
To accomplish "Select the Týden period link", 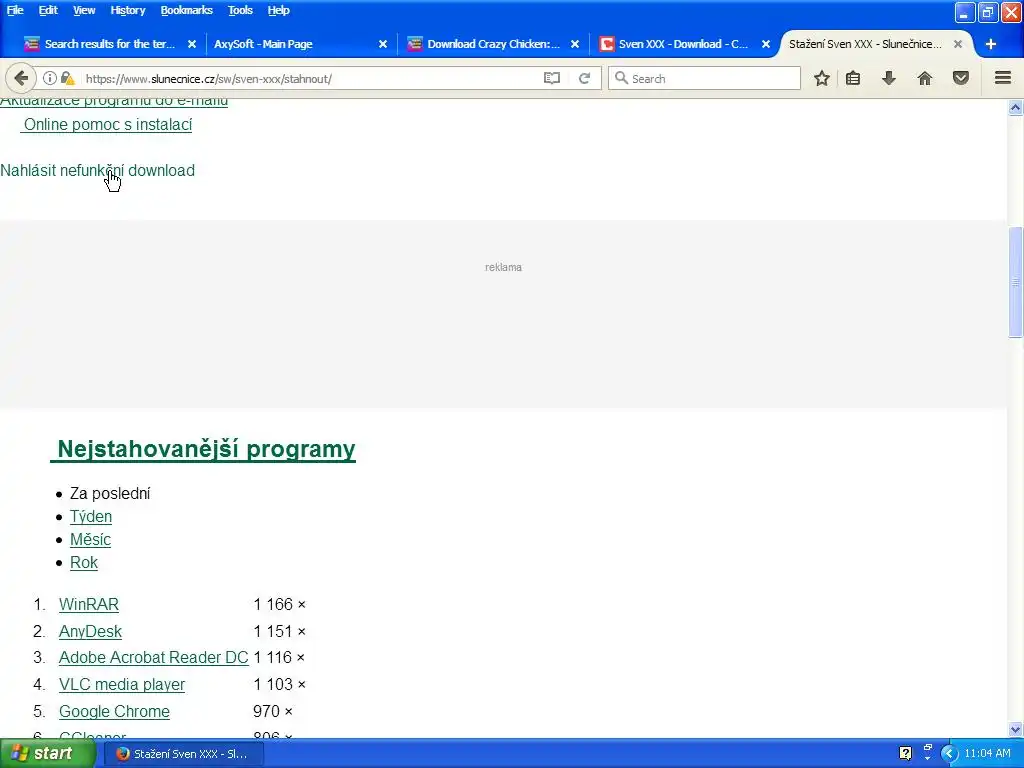I will [x=91, y=517].
